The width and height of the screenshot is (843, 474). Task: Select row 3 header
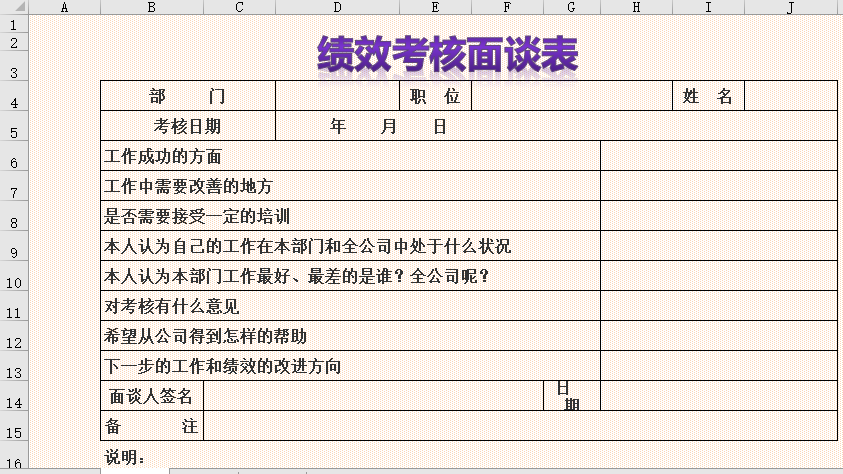coord(13,72)
